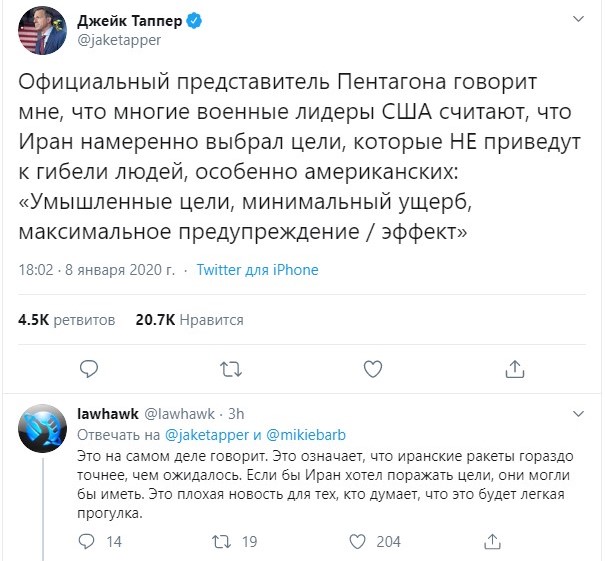
Task: Share lawhawk's reply tweet
Action: [490, 541]
